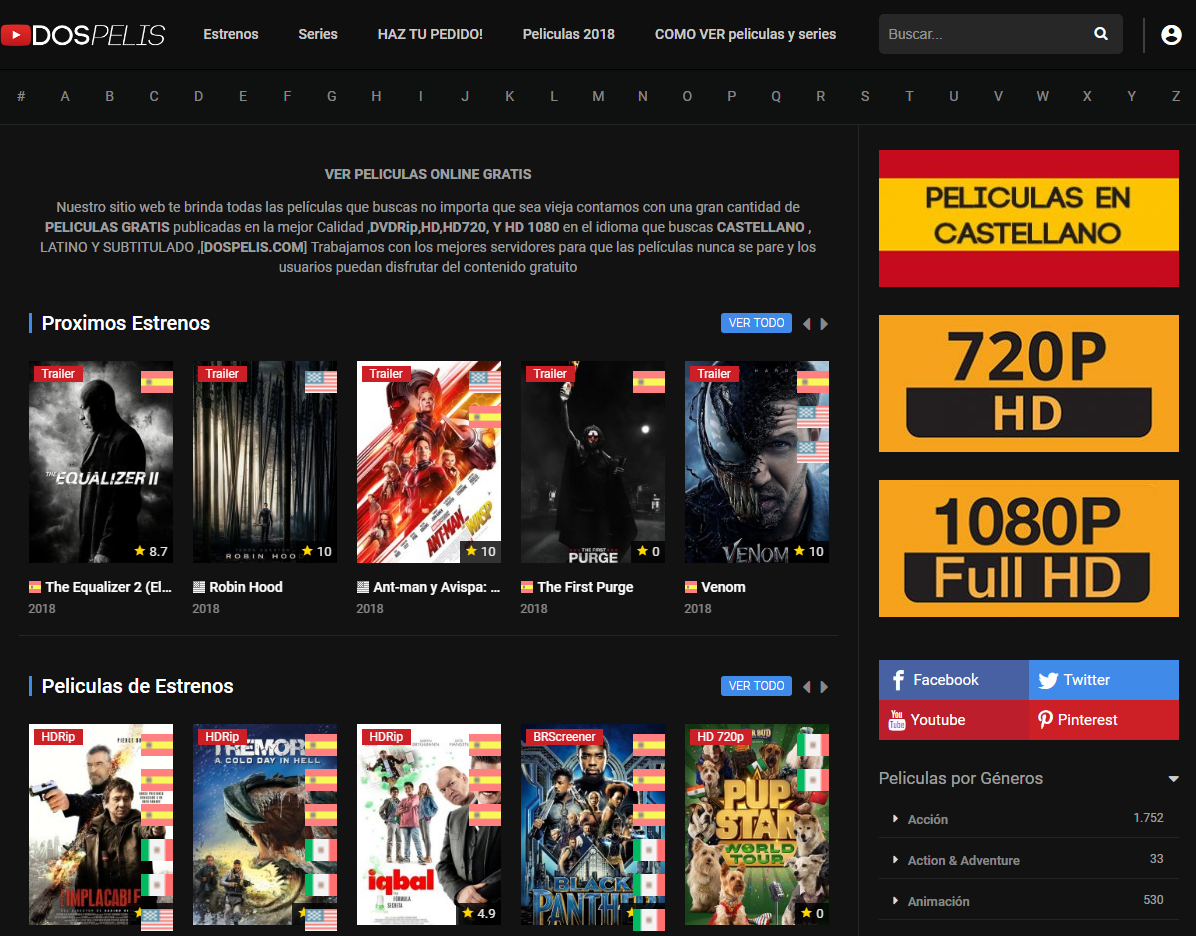1196x936 pixels.
Task: Filter movies by letter X
Action: [1087, 96]
